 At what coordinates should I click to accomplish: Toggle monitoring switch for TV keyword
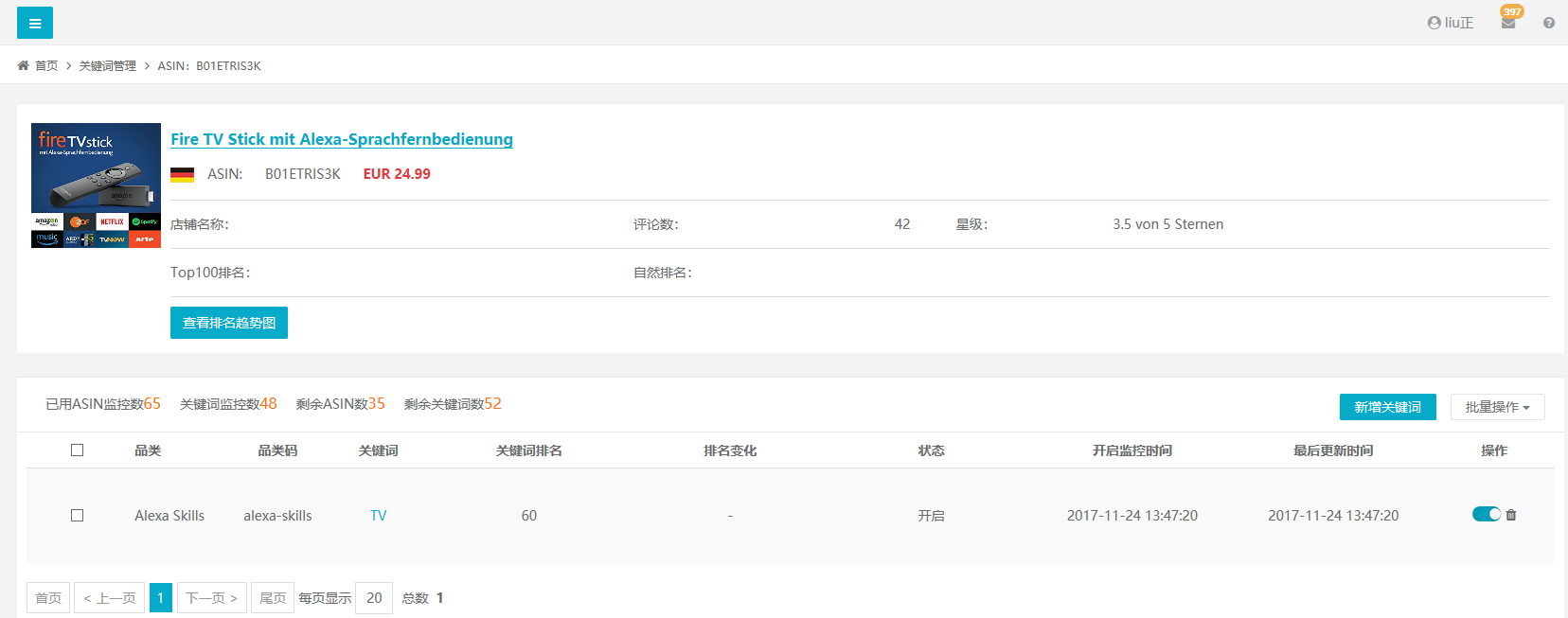(x=1487, y=514)
